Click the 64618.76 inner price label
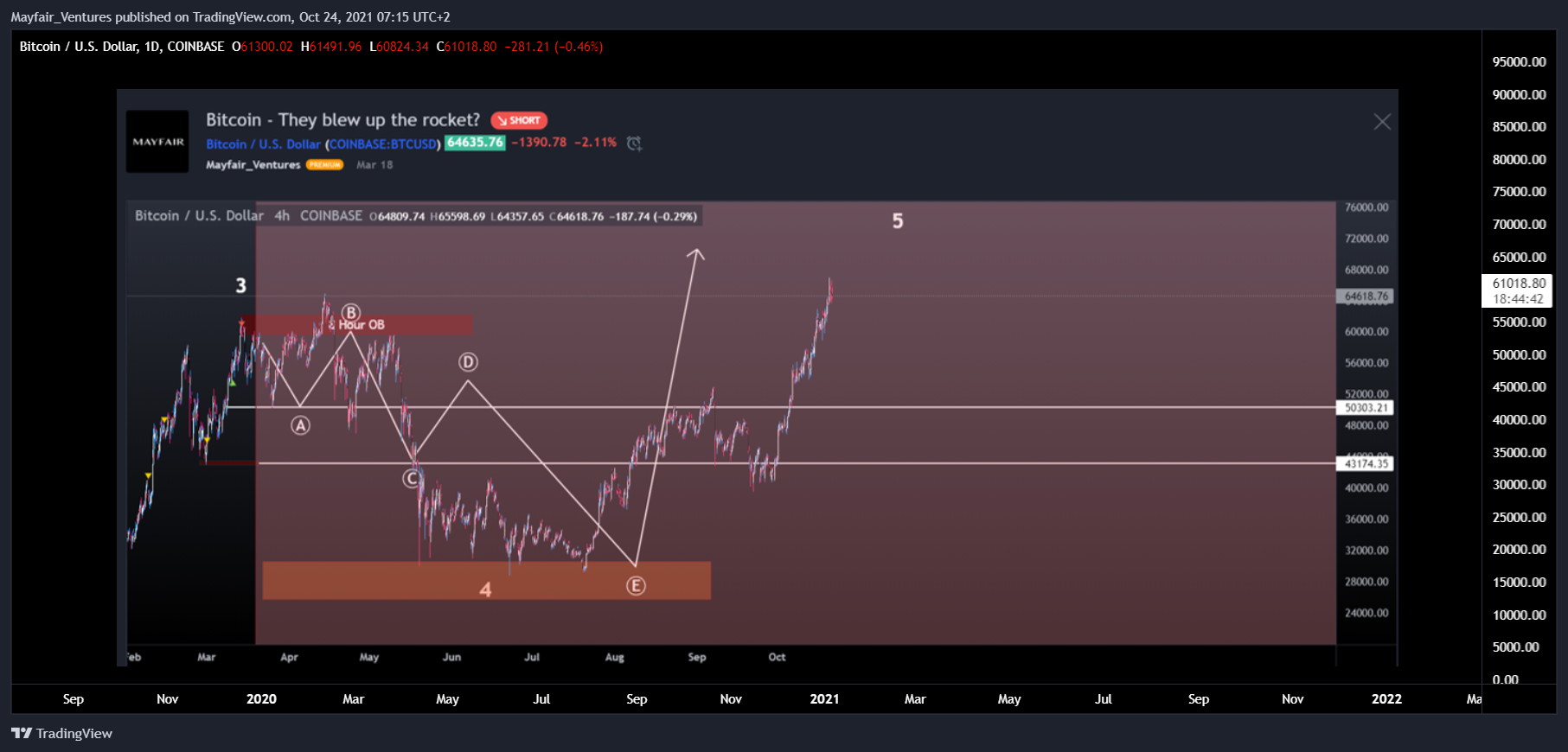1568x752 pixels. tap(1365, 296)
